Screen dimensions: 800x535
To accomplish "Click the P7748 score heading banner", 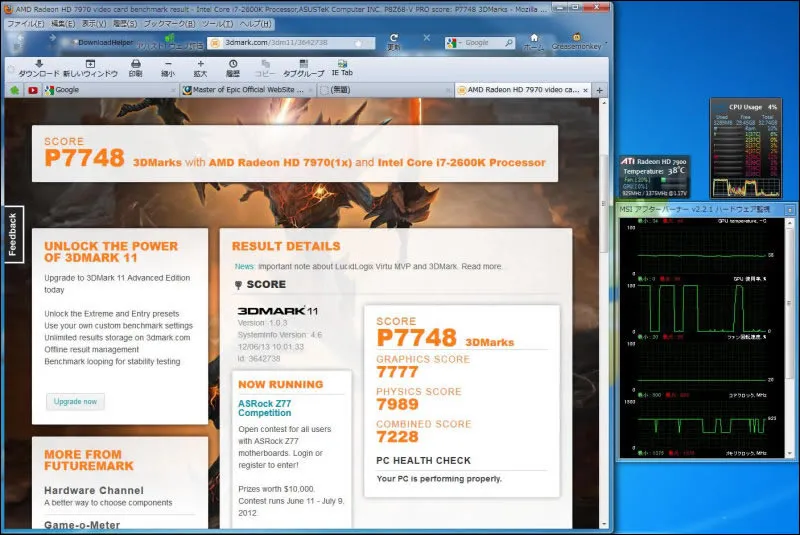I will 295,154.
